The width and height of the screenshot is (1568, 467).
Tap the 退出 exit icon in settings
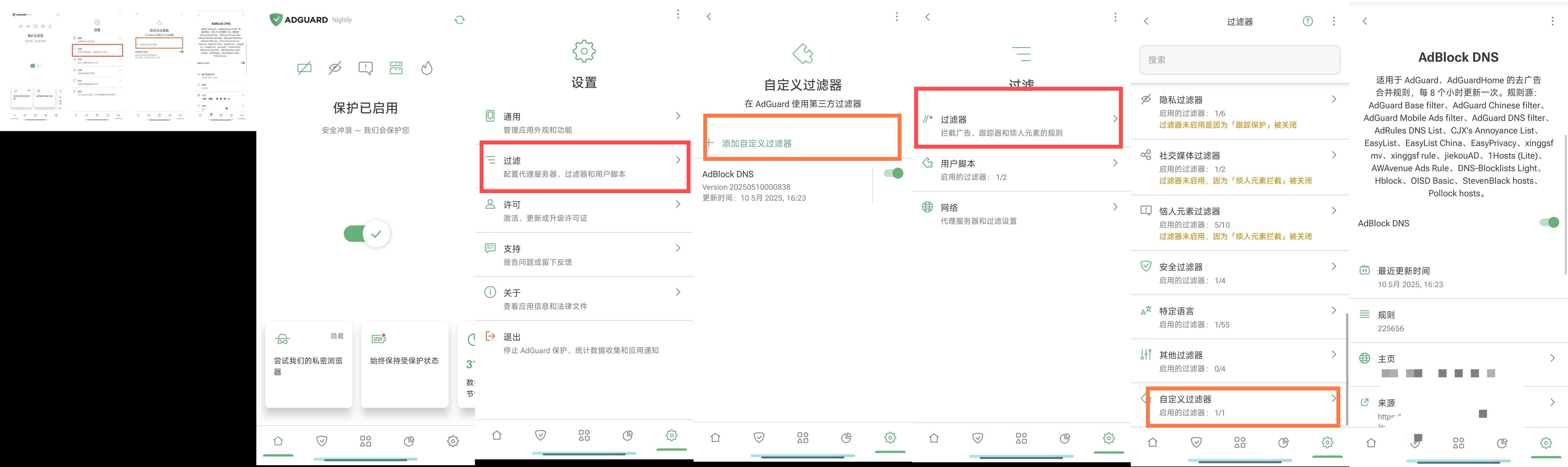tap(490, 336)
